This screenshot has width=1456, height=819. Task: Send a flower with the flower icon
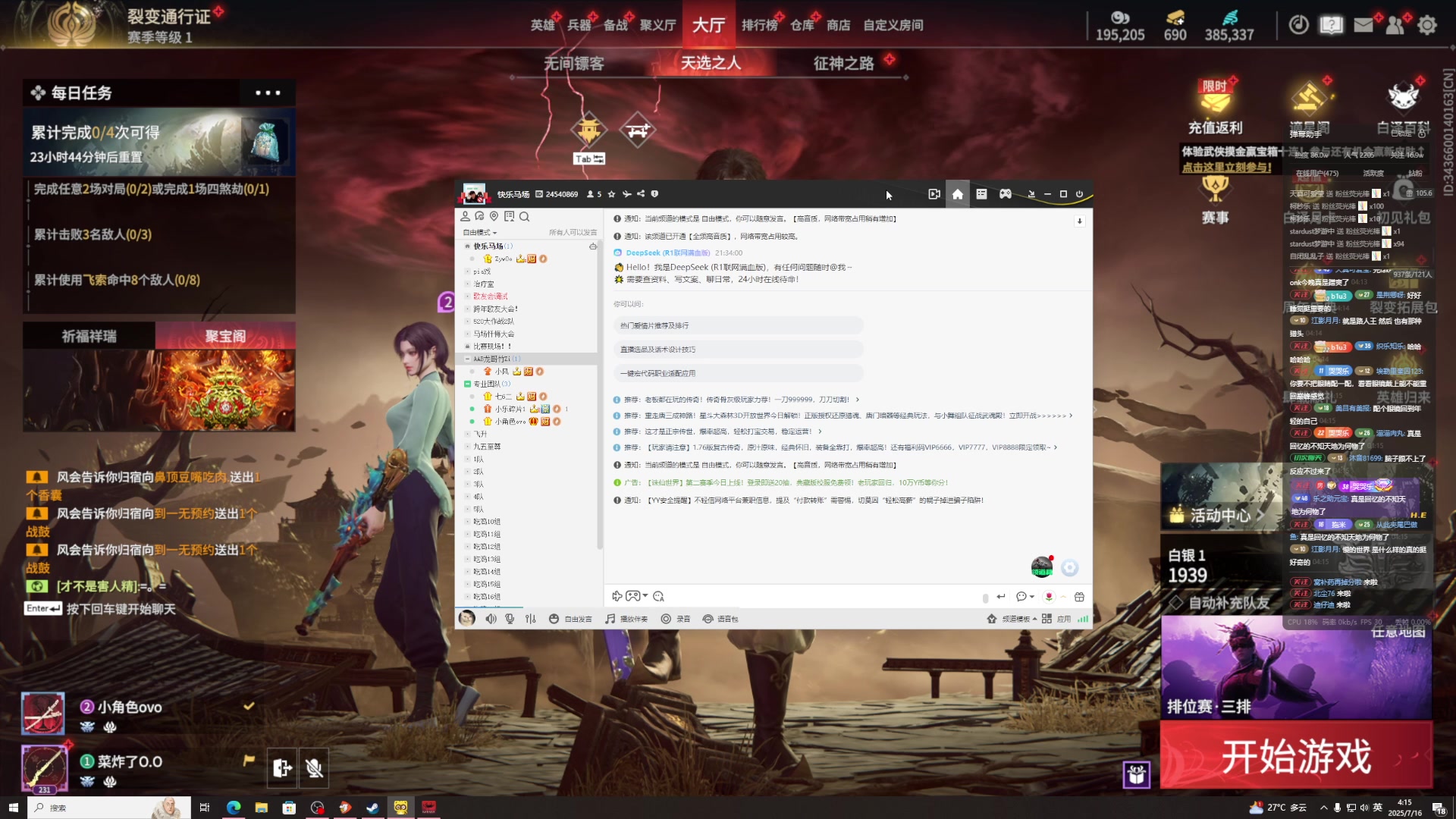coord(1049,597)
